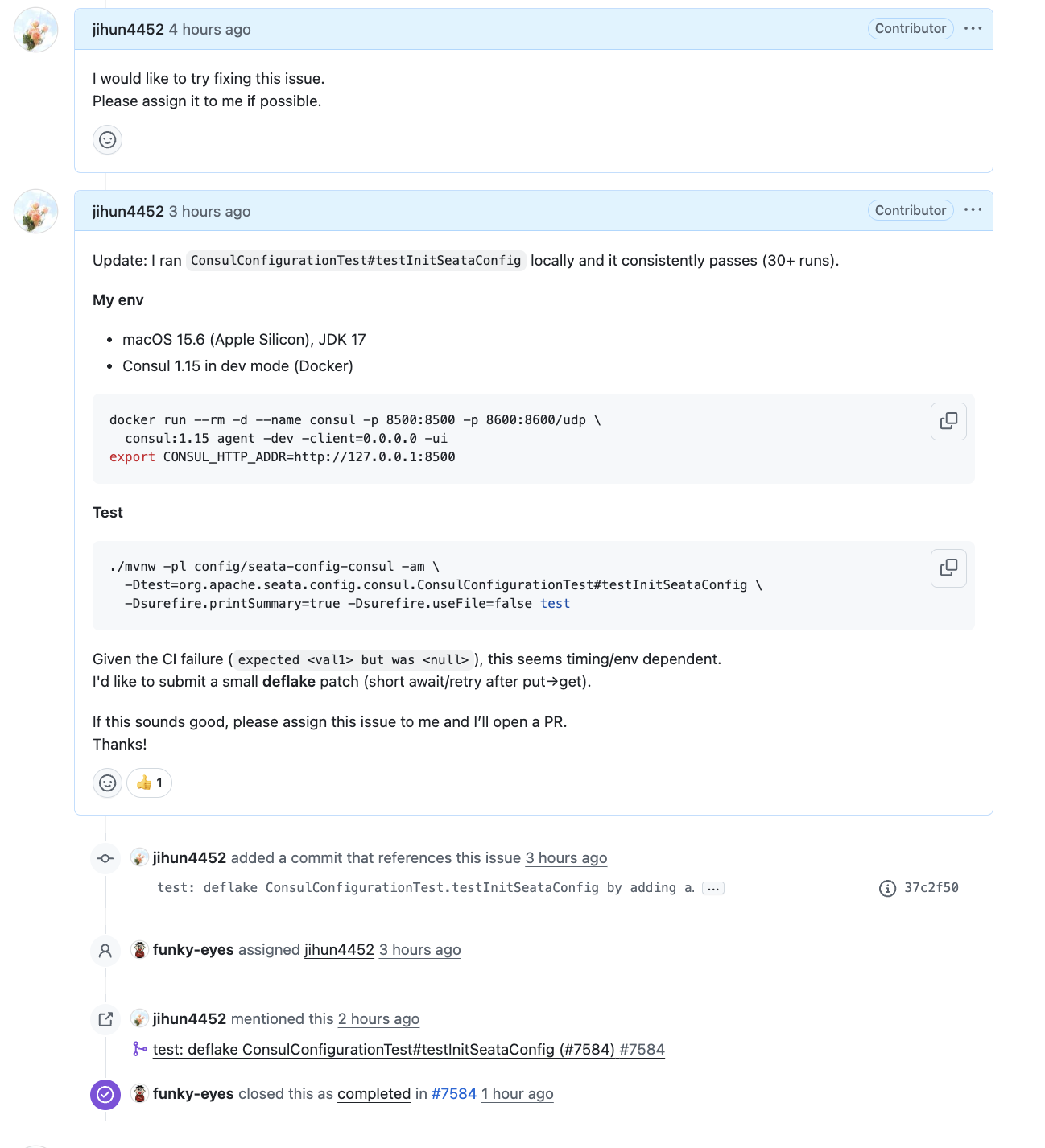Expand the truncated commit message
Image resolution: width=1045 pixels, height=1148 pixels.
pyautogui.click(x=713, y=888)
